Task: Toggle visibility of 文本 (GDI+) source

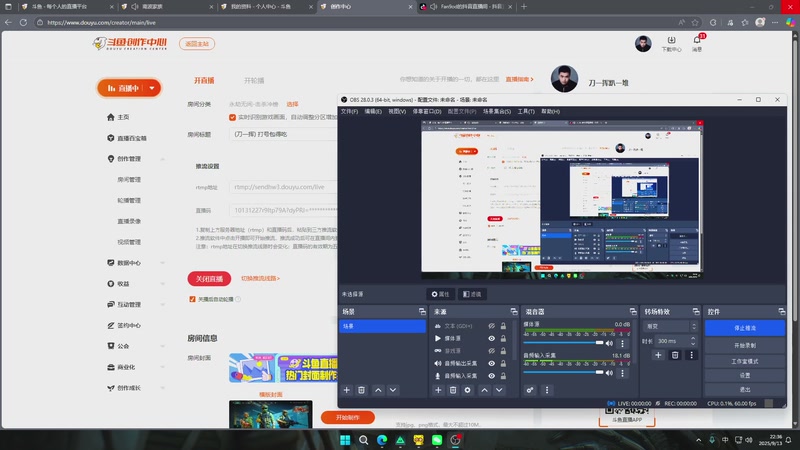Action: pos(491,326)
